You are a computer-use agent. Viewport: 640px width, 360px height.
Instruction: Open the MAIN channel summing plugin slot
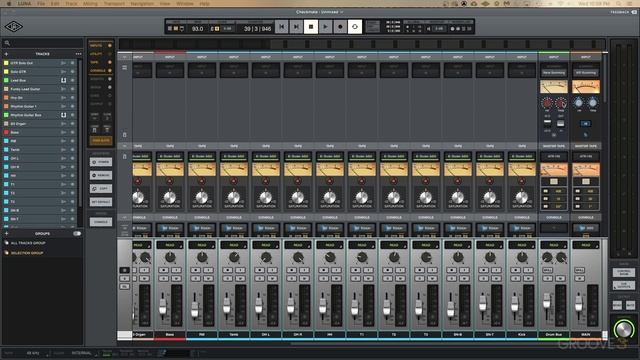coord(586,73)
